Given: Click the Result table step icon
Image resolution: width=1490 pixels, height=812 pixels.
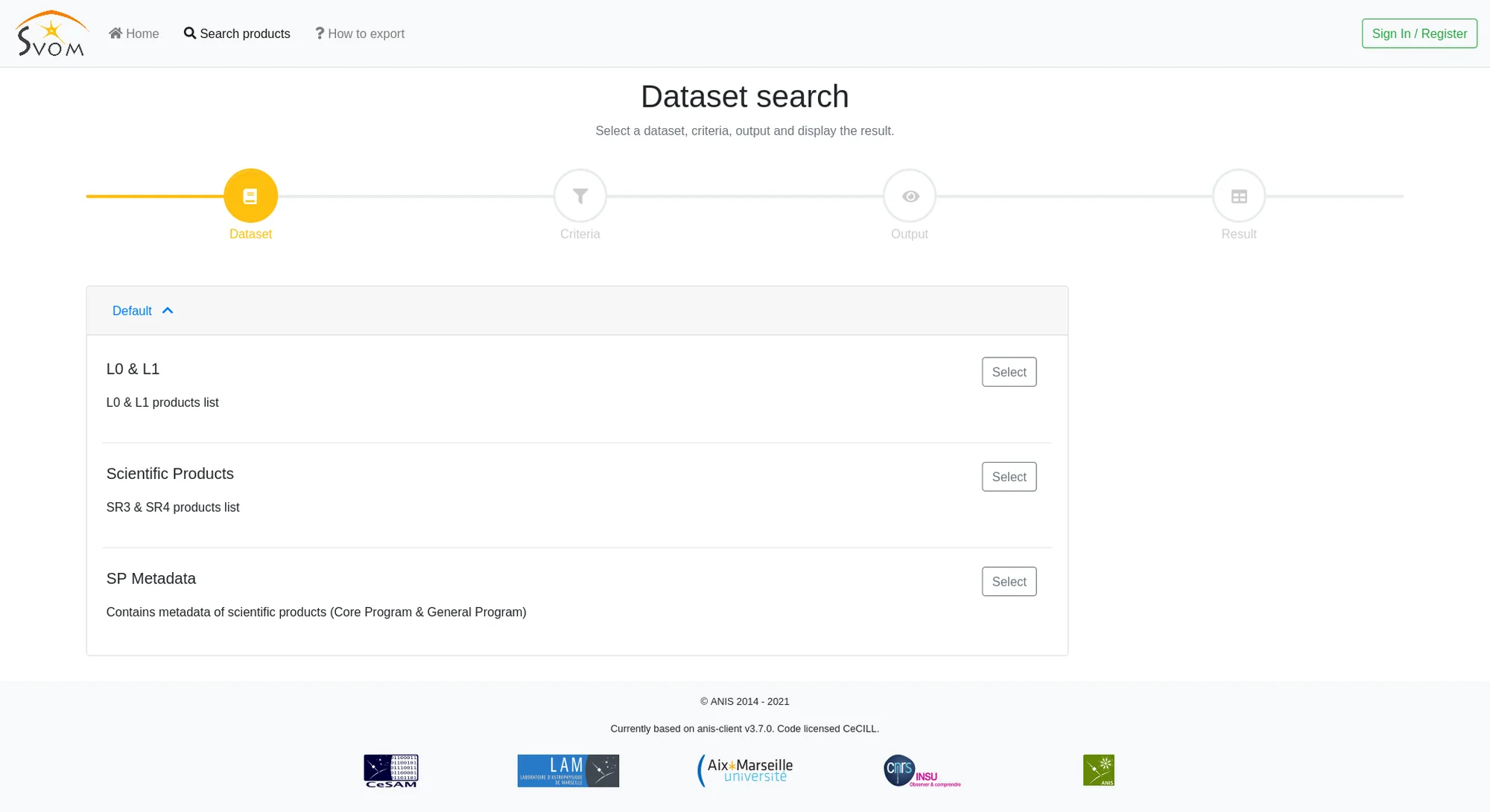Looking at the screenshot, I should click(1239, 196).
